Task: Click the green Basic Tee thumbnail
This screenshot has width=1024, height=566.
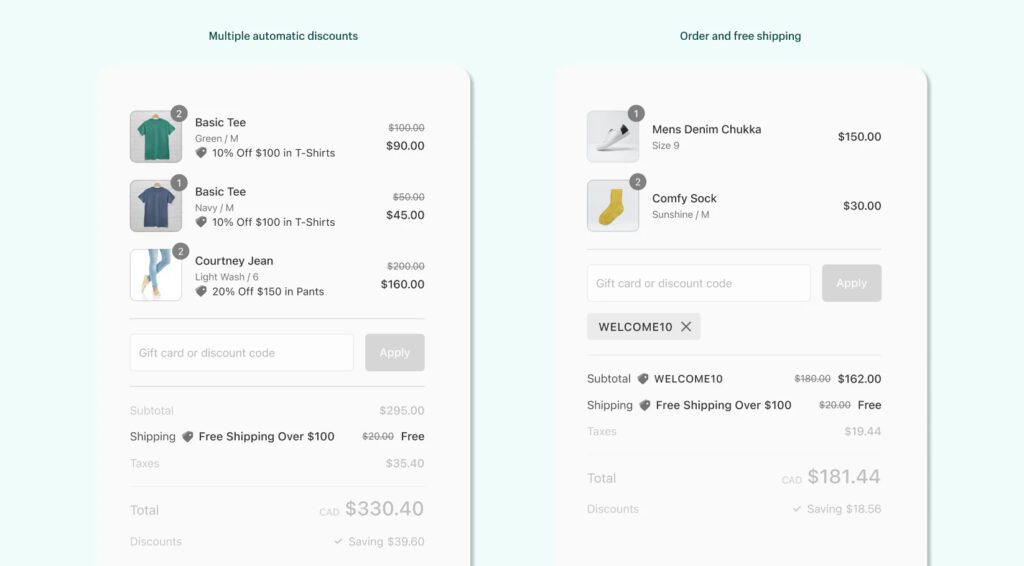Action: [x=156, y=137]
